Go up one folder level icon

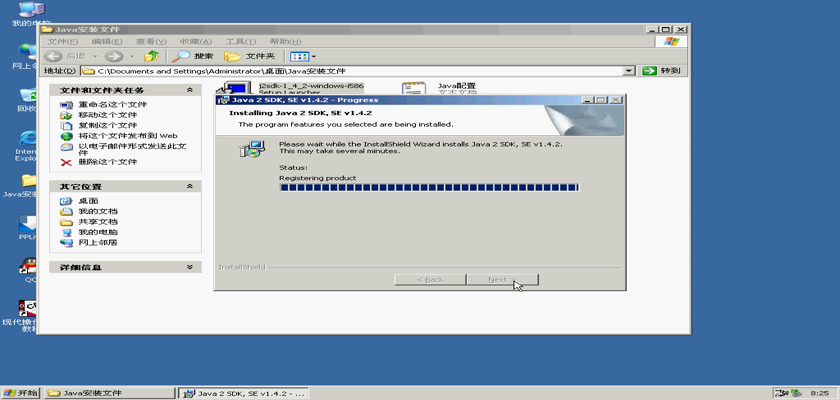coord(152,56)
